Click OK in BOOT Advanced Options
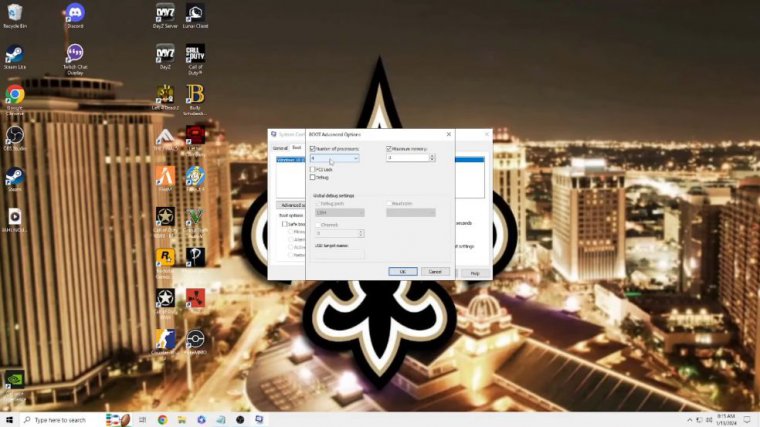760x427 pixels. pos(402,271)
